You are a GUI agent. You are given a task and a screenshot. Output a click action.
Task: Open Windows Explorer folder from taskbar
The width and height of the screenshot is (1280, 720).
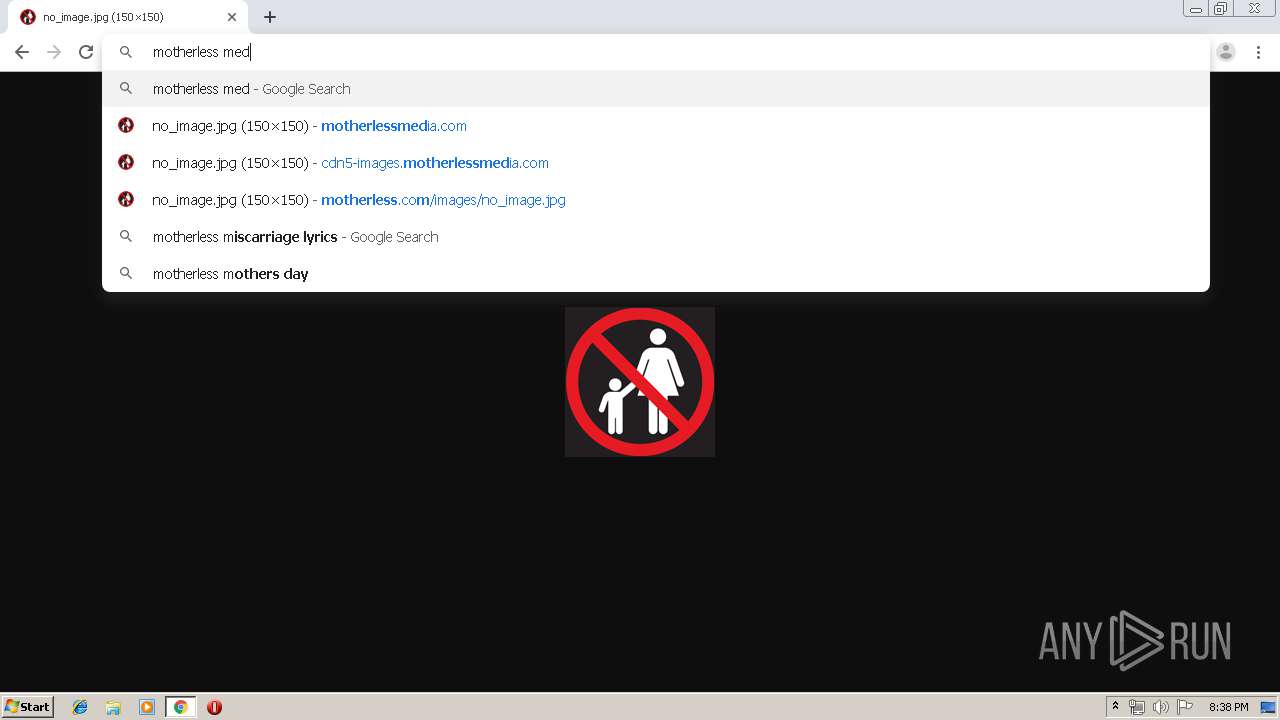(113, 707)
